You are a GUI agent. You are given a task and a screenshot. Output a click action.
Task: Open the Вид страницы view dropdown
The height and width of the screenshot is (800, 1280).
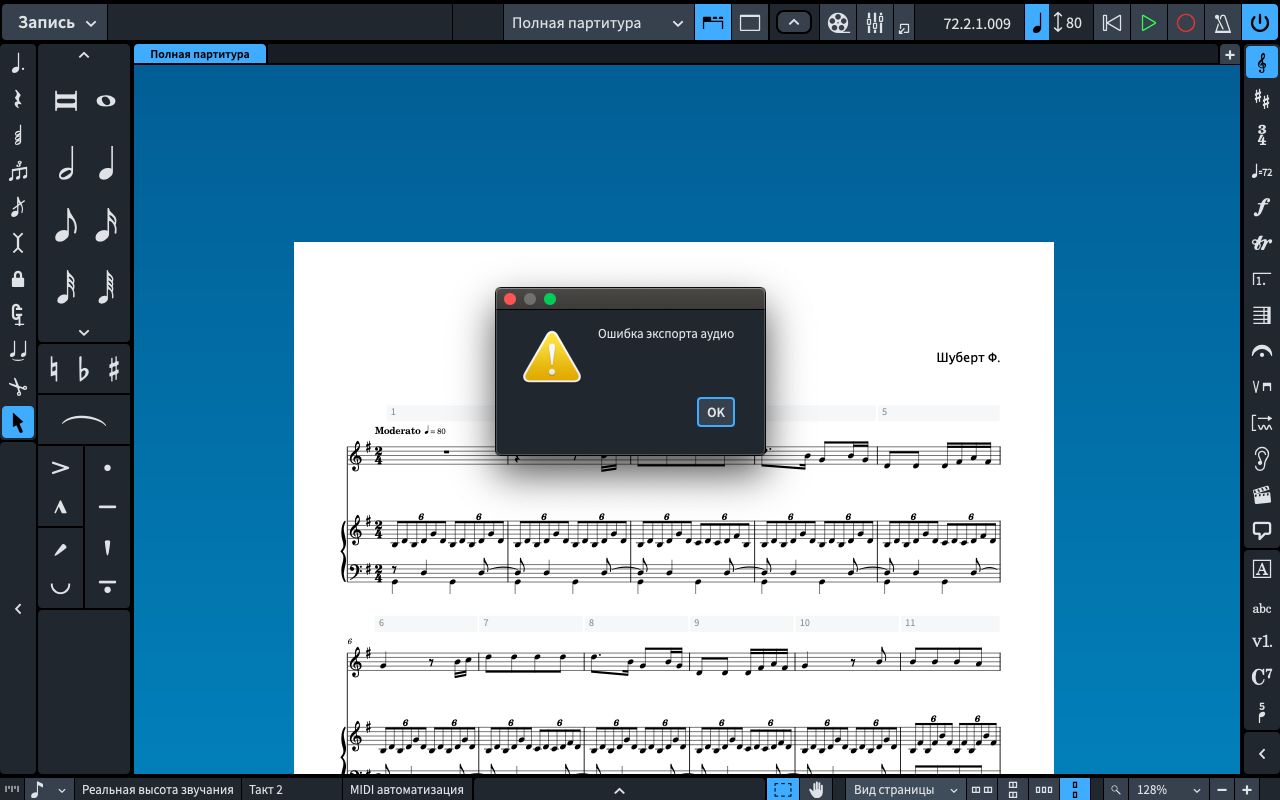point(906,790)
